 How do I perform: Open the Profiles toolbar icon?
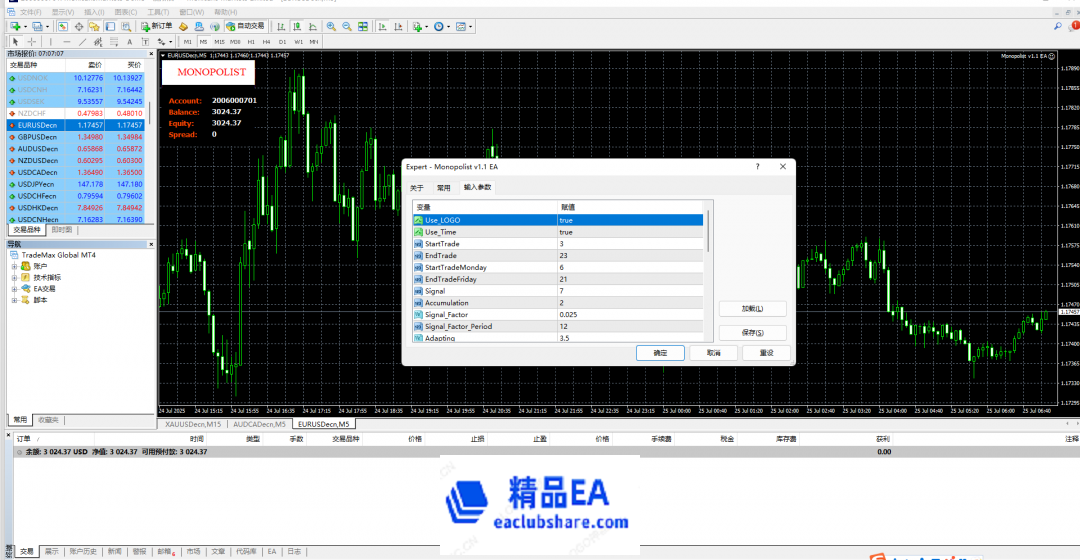tap(37, 26)
